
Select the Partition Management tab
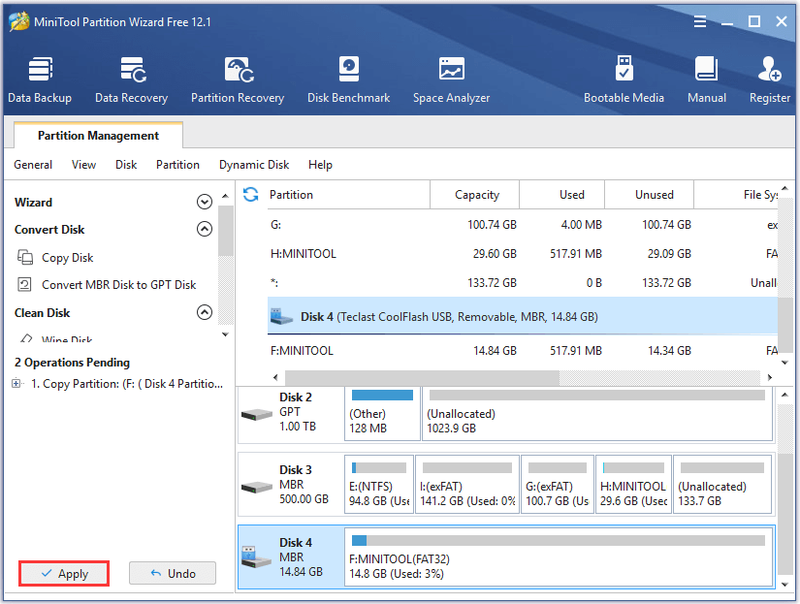click(98, 135)
